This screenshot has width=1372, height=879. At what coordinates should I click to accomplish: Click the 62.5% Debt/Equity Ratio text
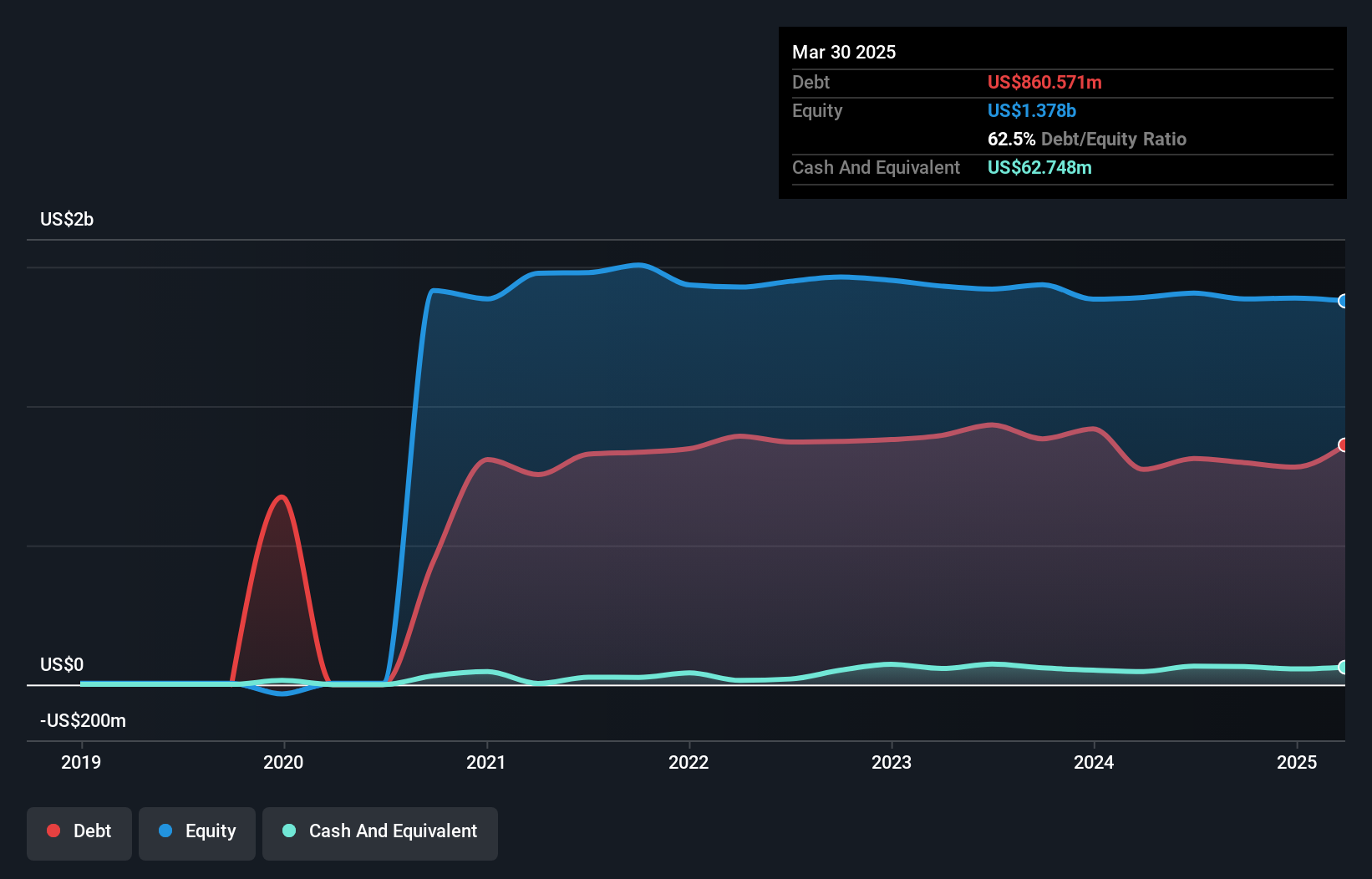coord(1087,139)
